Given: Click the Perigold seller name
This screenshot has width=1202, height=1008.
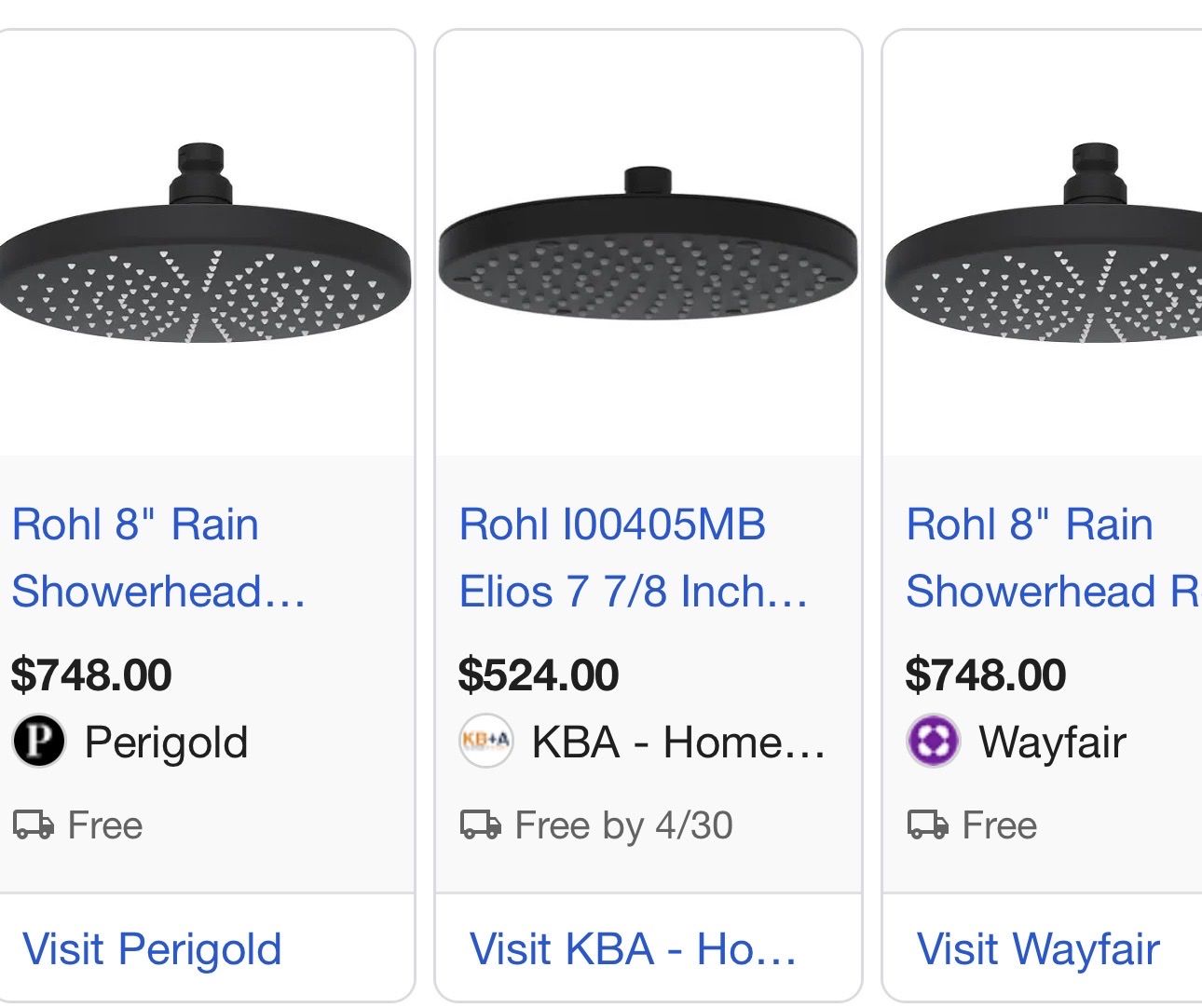Looking at the screenshot, I should pos(166,742).
